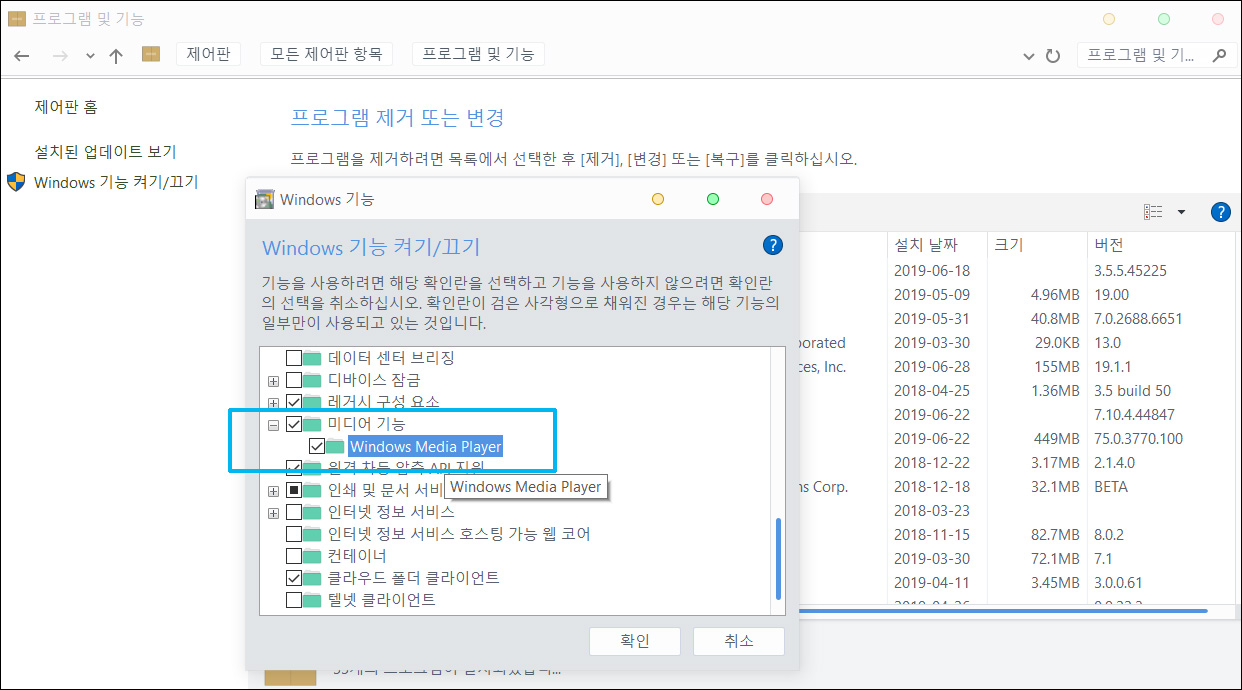1242x690 pixels.
Task: Check the 인터넷 정보 서비스 checkbox
Action: (294, 512)
